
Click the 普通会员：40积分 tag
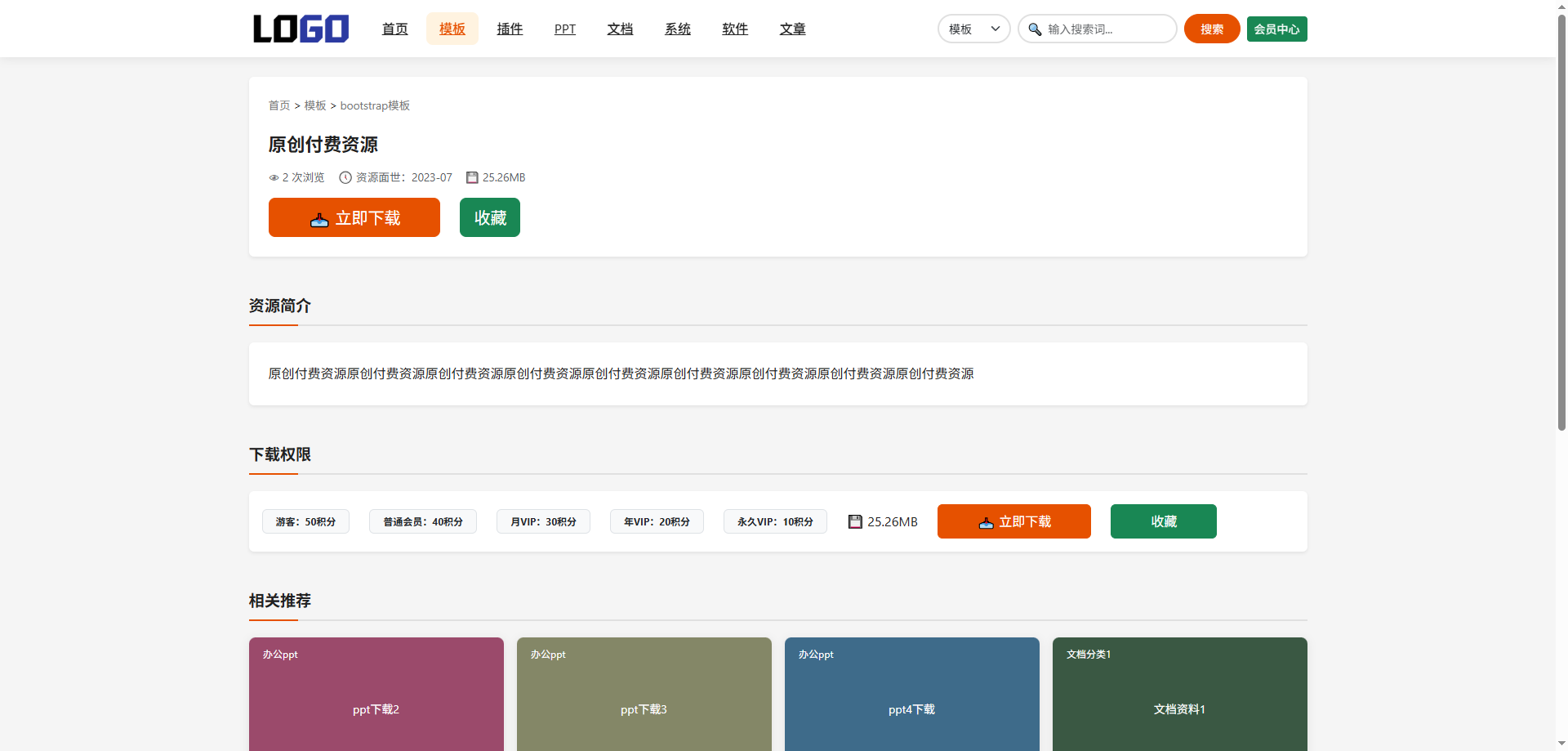(x=423, y=521)
